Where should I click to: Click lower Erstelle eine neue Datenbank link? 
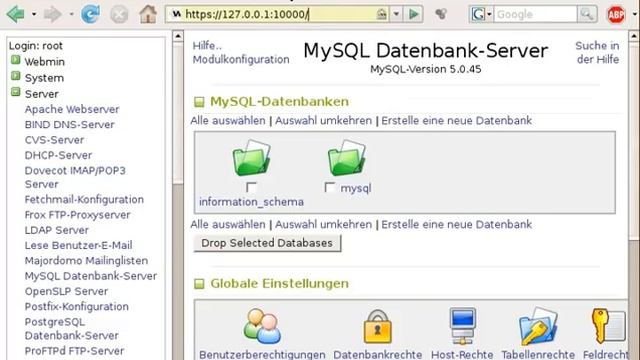click(456, 224)
